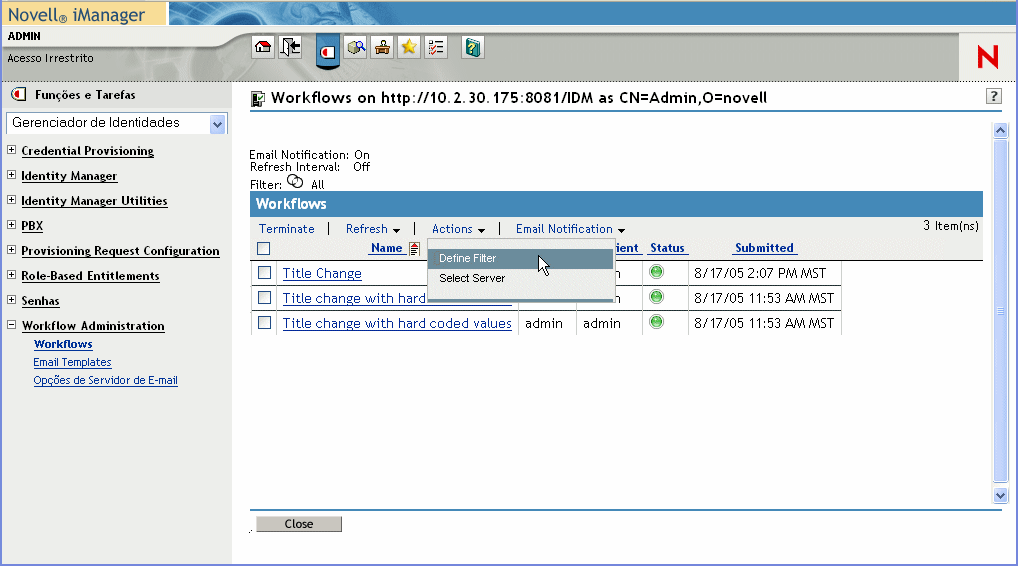Click the sort icon beside Name column
Viewport: 1018px width, 566px height.
[414, 248]
